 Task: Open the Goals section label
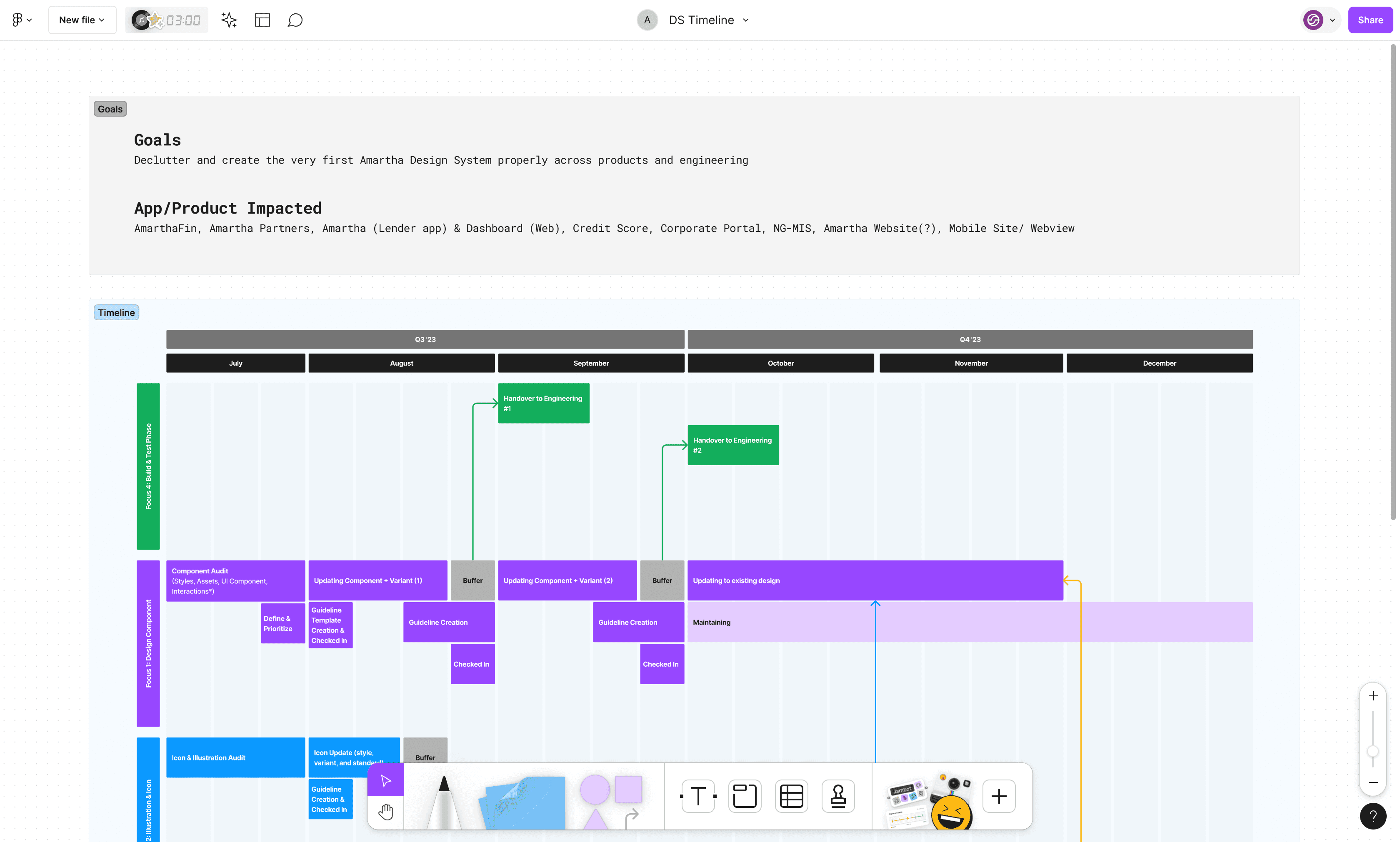point(110,109)
